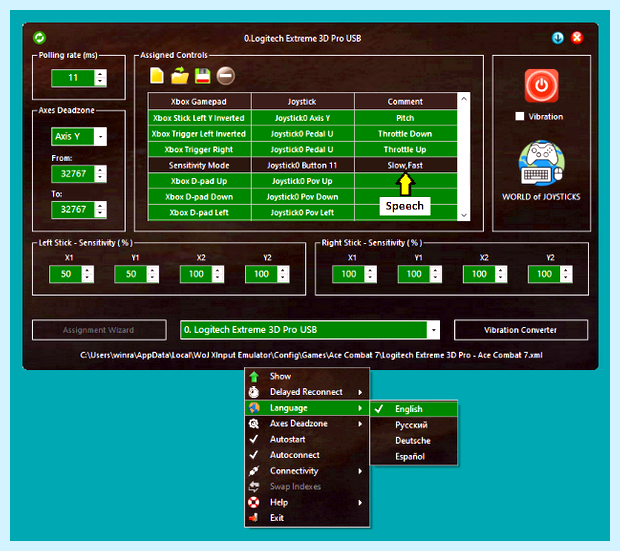Click the Joystick column header
The height and width of the screenshot is (551, 620).
click(x=302, y=102)
